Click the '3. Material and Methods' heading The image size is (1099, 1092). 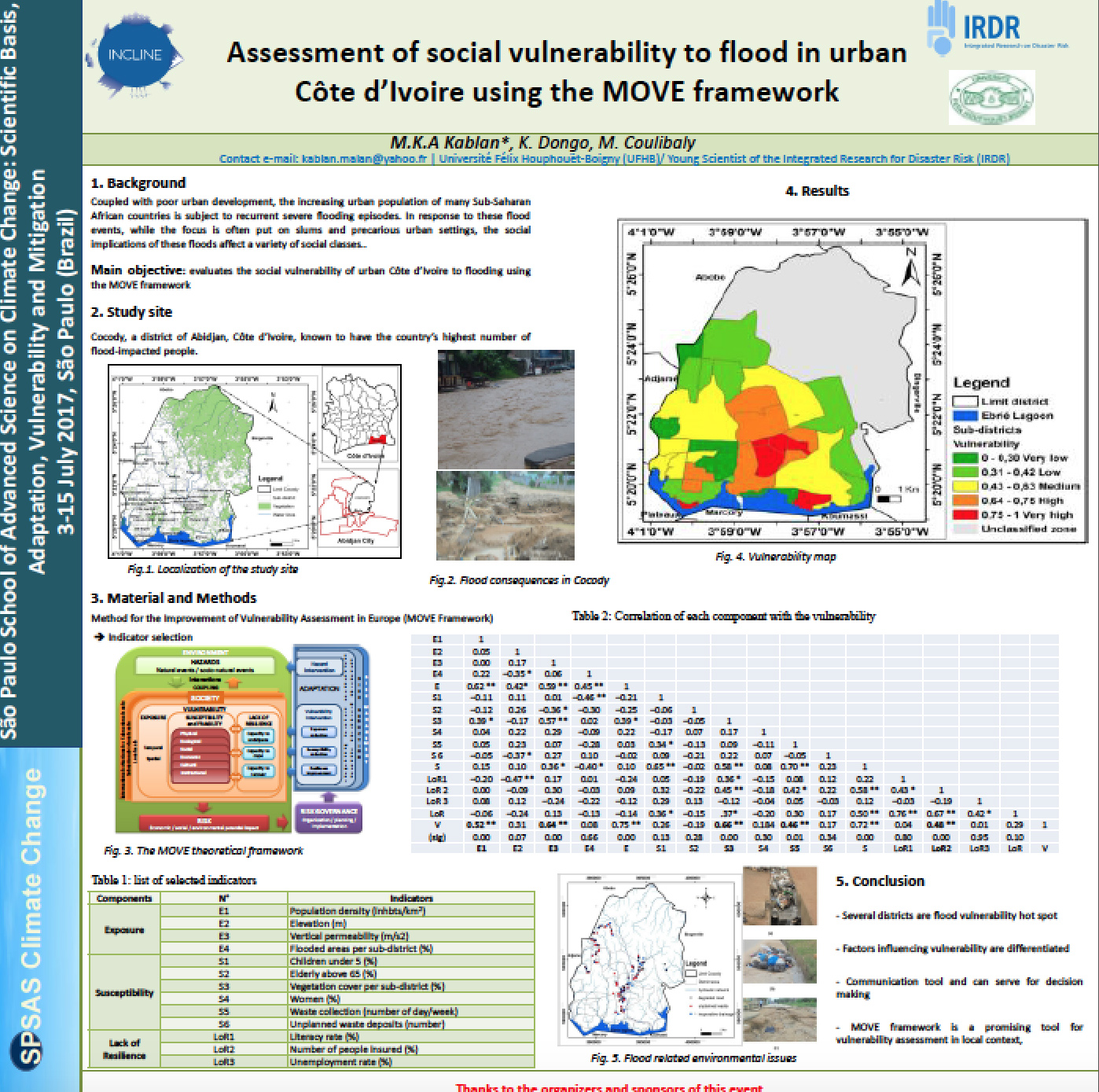tap(174, 598)
